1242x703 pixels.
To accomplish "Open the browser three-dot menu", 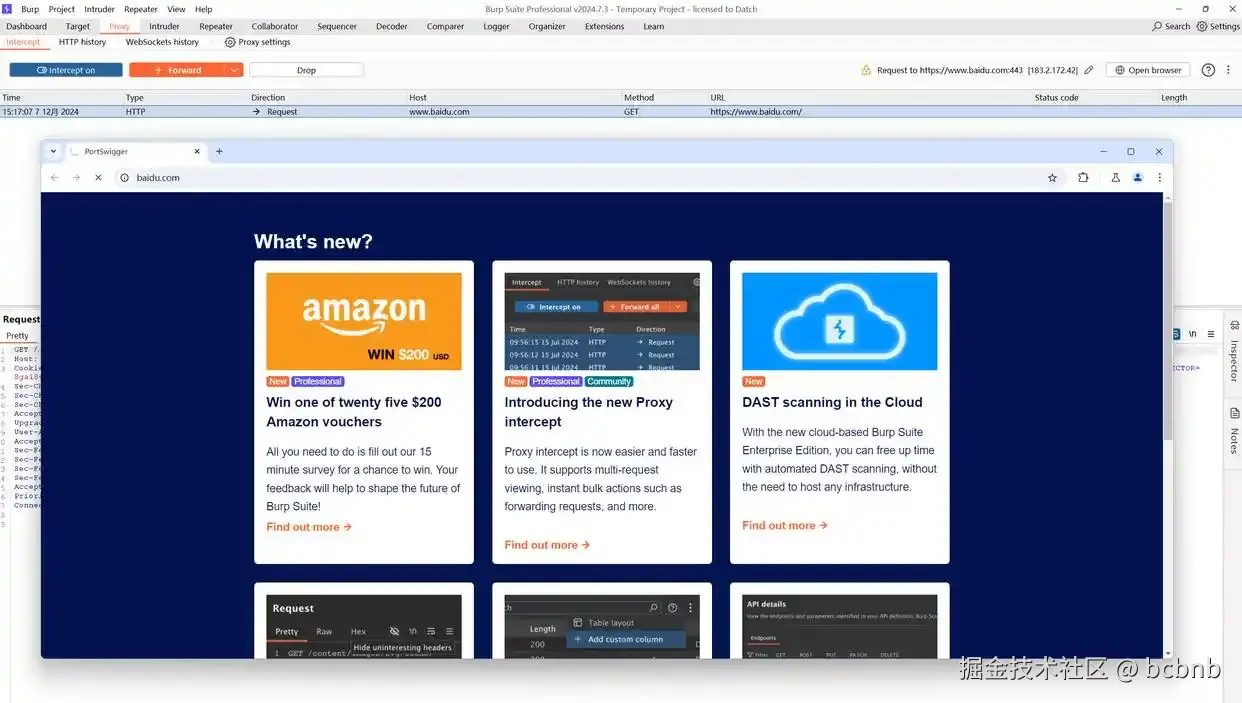I will pos(1159,178).
